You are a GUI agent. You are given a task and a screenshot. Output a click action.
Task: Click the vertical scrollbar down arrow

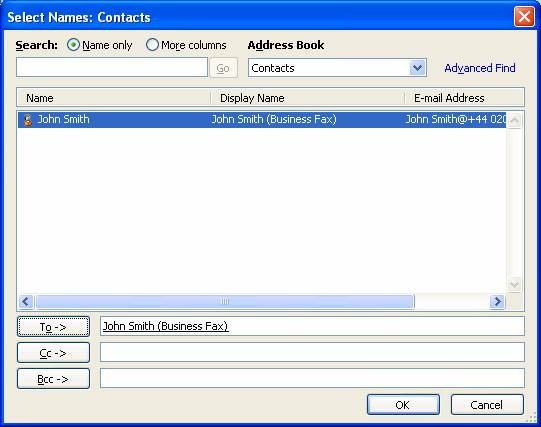[x=514, y=285]
